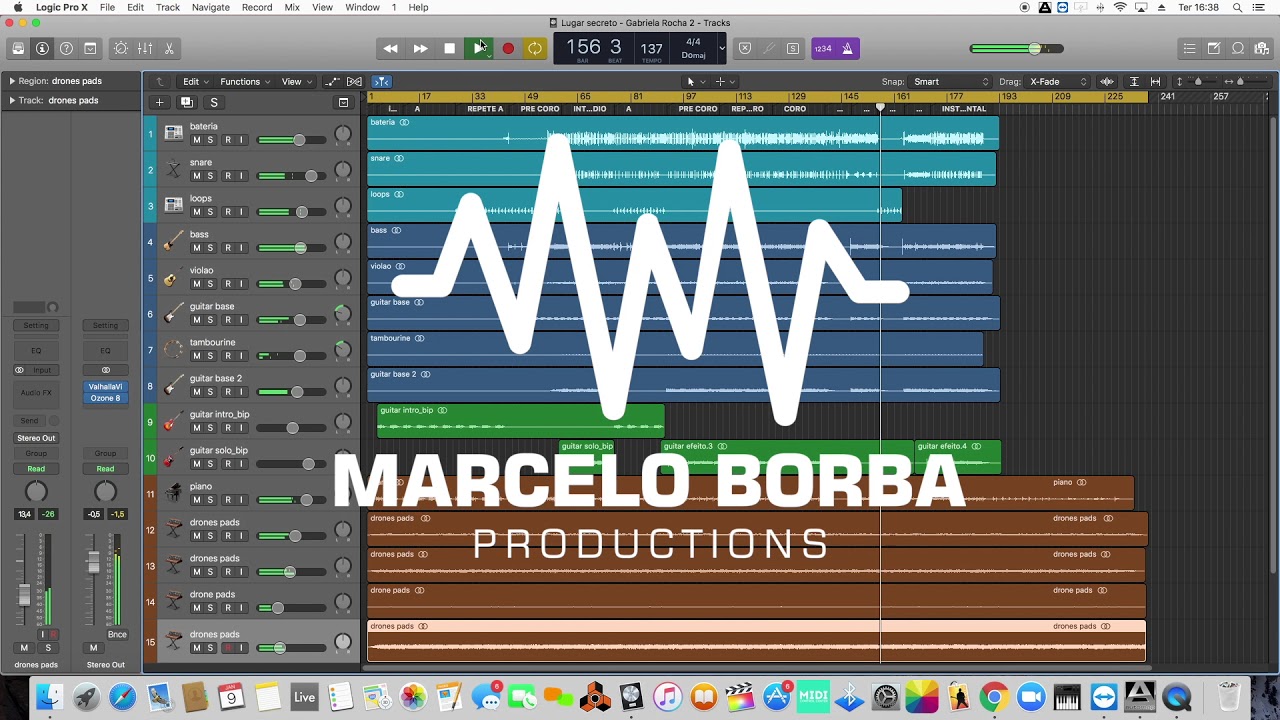Open the File menu

tap(107, 7)
